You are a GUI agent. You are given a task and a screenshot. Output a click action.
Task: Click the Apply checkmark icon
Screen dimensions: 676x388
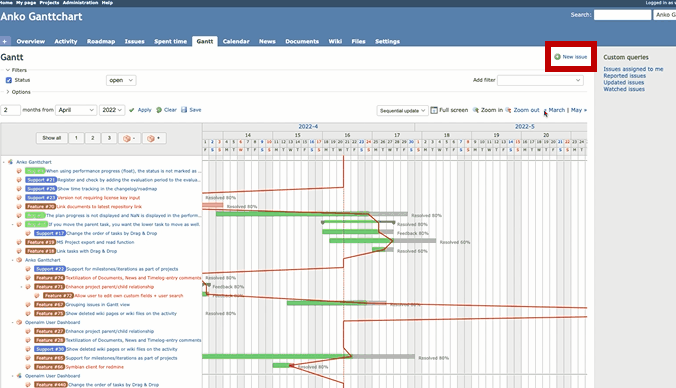pos(132,110)
